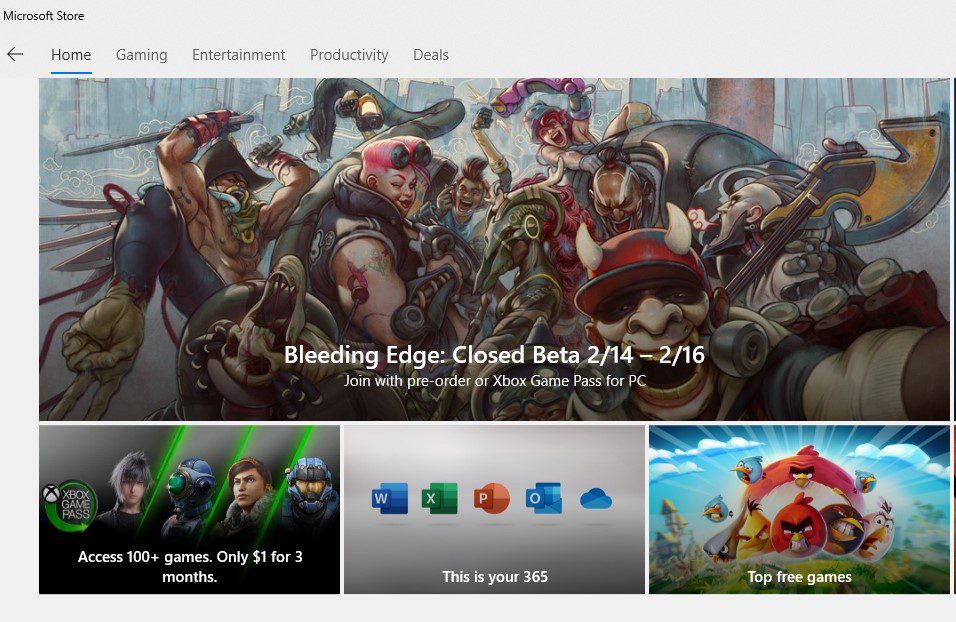
Task: Click the Word icon in 365 tile
Action: click(390, 498)
